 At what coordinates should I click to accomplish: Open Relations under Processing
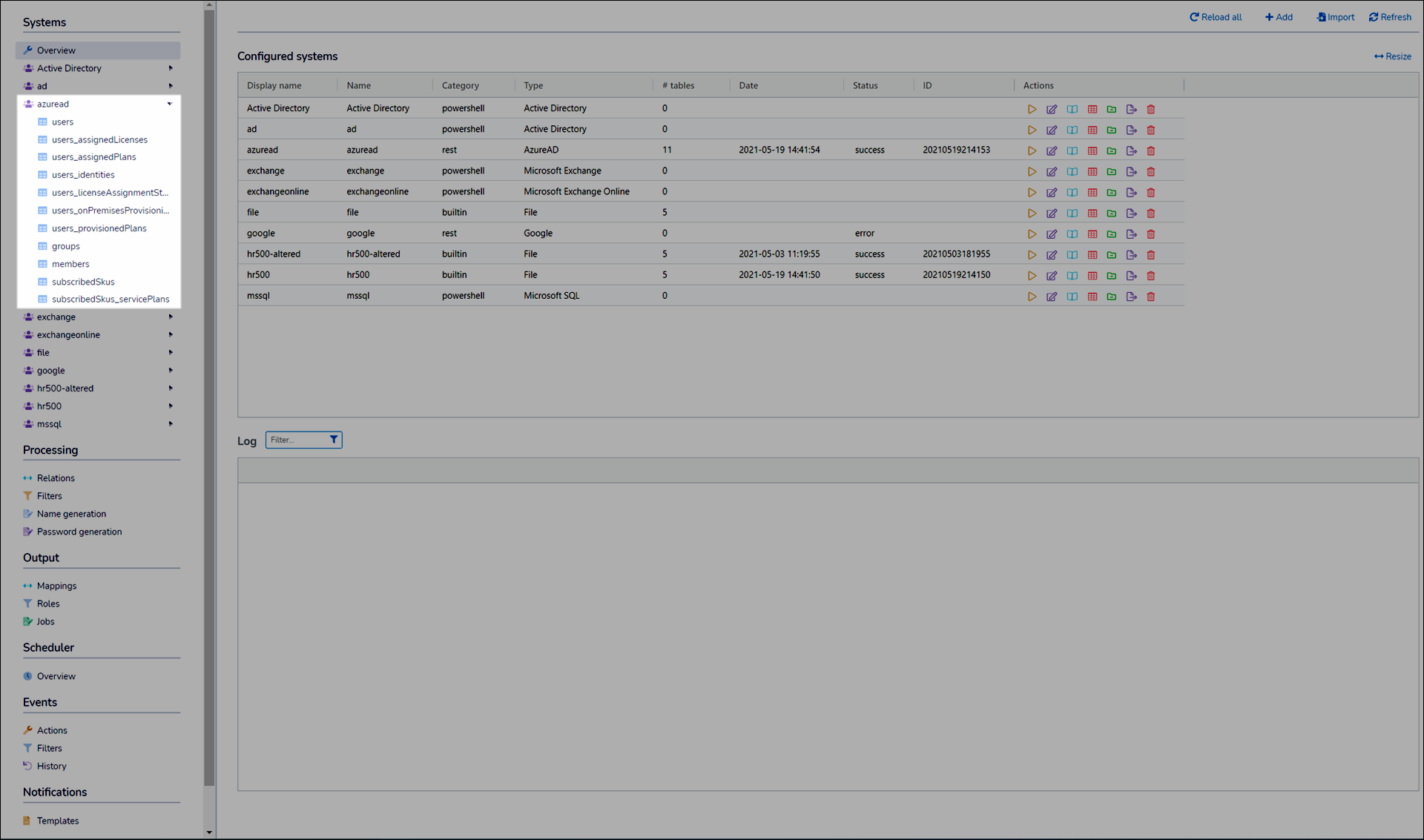[x=56, y=478]
